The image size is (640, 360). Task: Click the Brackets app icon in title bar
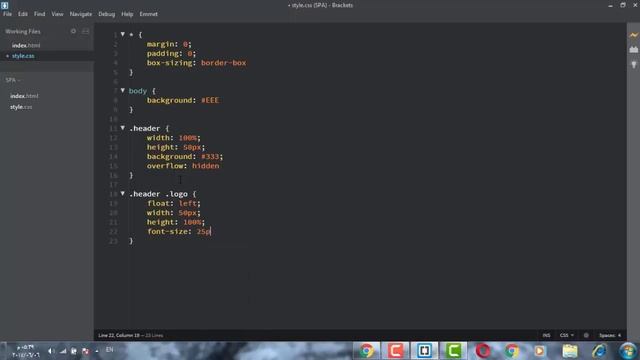click(x=4, y=5)
